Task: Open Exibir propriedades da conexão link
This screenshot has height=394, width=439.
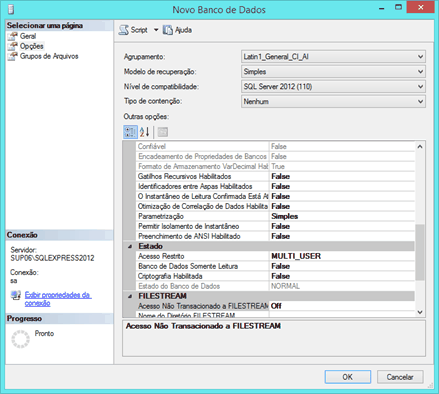Action: (x=58, y=299)
